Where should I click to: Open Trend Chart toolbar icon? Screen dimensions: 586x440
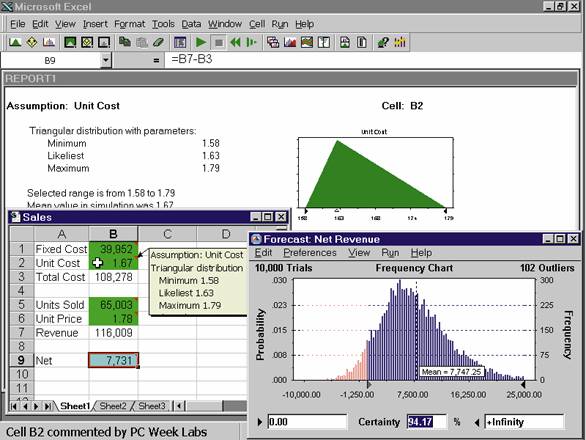tap(307, 42)
